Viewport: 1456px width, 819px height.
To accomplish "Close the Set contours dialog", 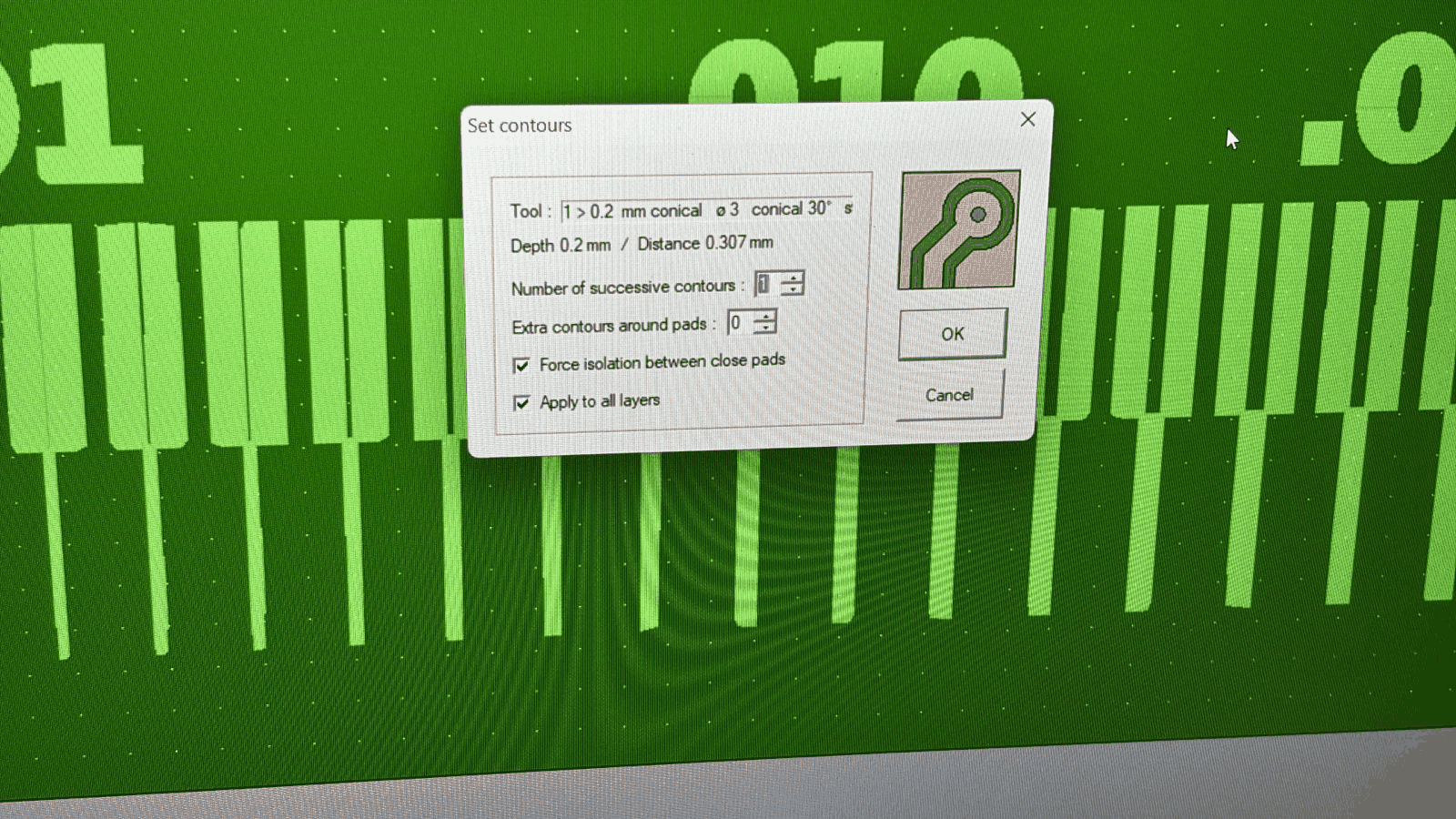I will click(1028, 119).
